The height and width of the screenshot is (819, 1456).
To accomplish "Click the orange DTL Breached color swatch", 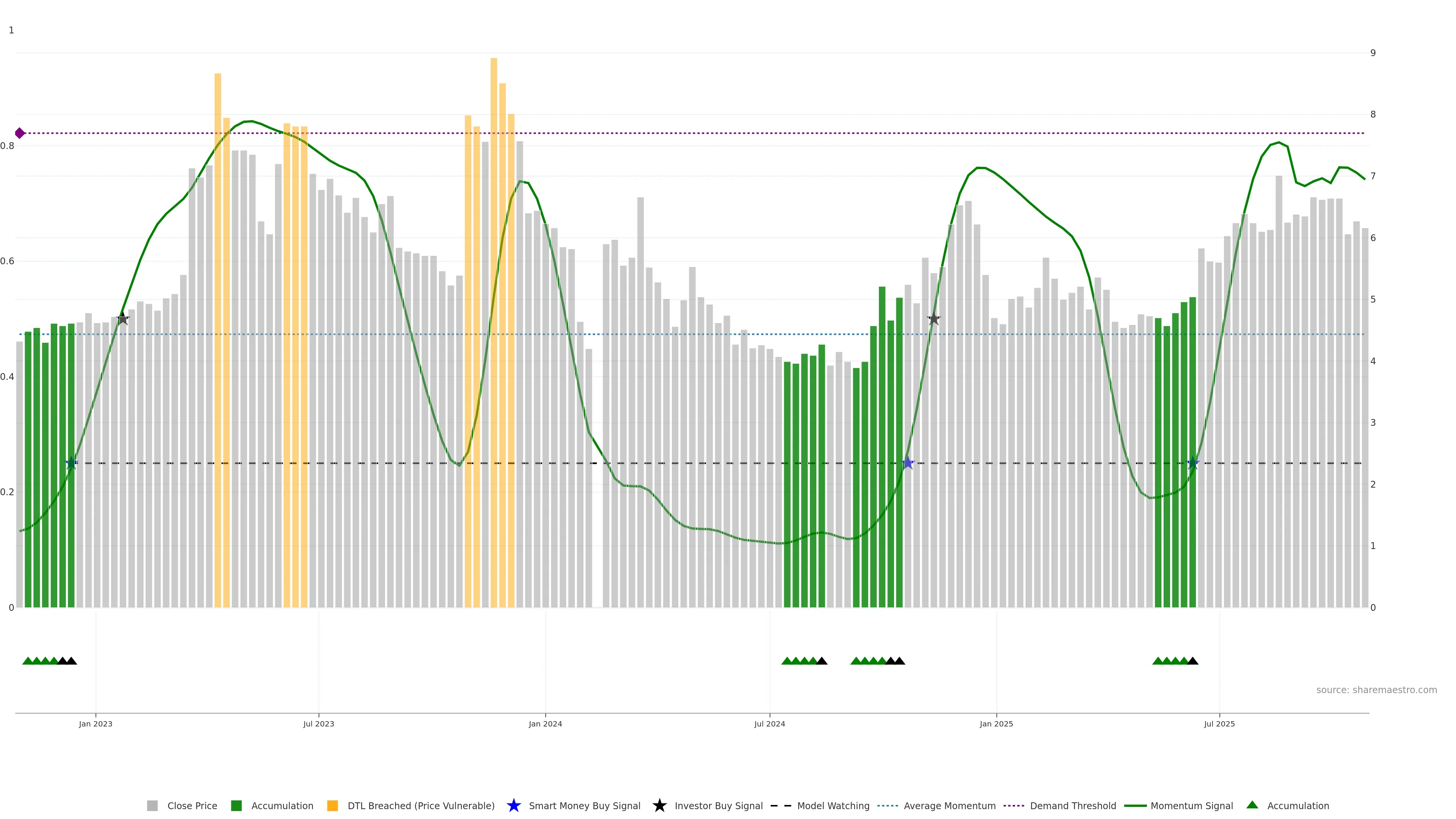I will click(333, 806).
